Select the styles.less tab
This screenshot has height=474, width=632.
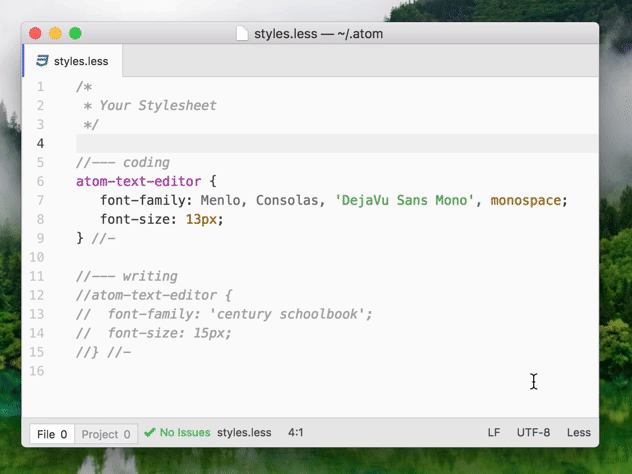73,61
